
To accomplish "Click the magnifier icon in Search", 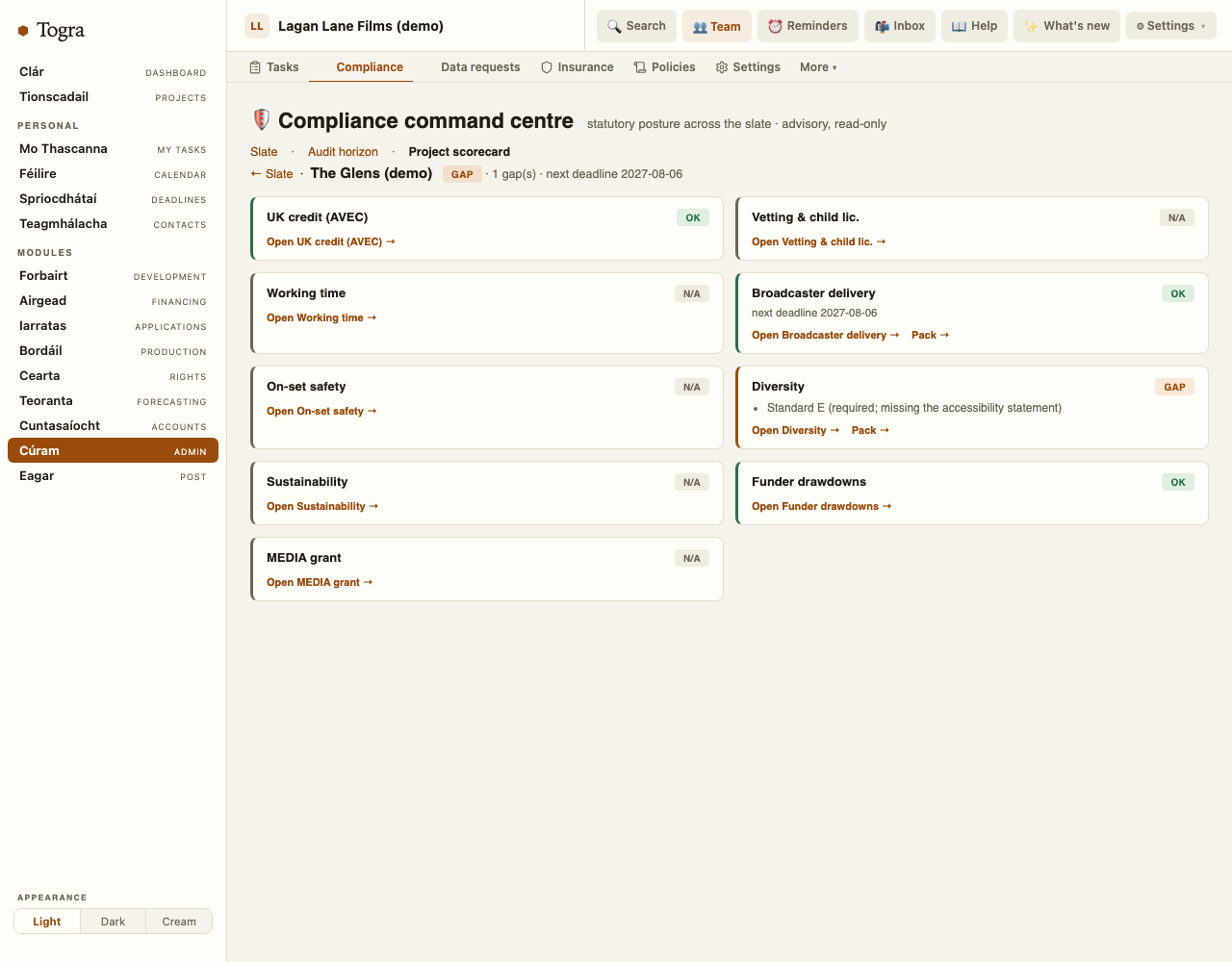I will pos(614,26).
